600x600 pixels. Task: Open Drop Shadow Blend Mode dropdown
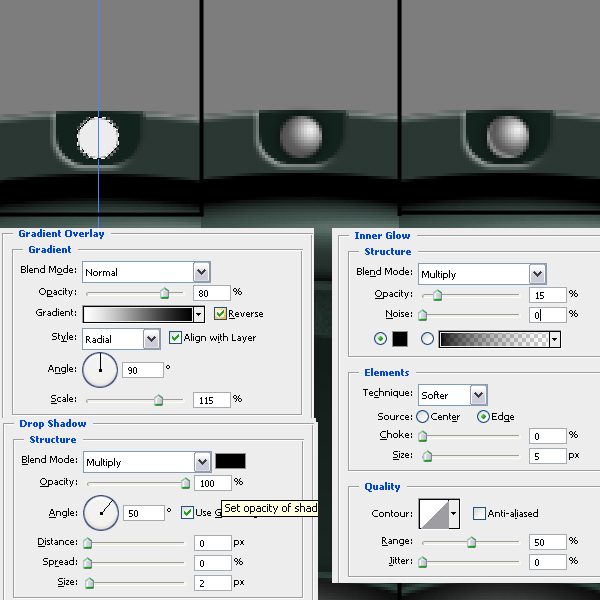(x=147, y=462)
